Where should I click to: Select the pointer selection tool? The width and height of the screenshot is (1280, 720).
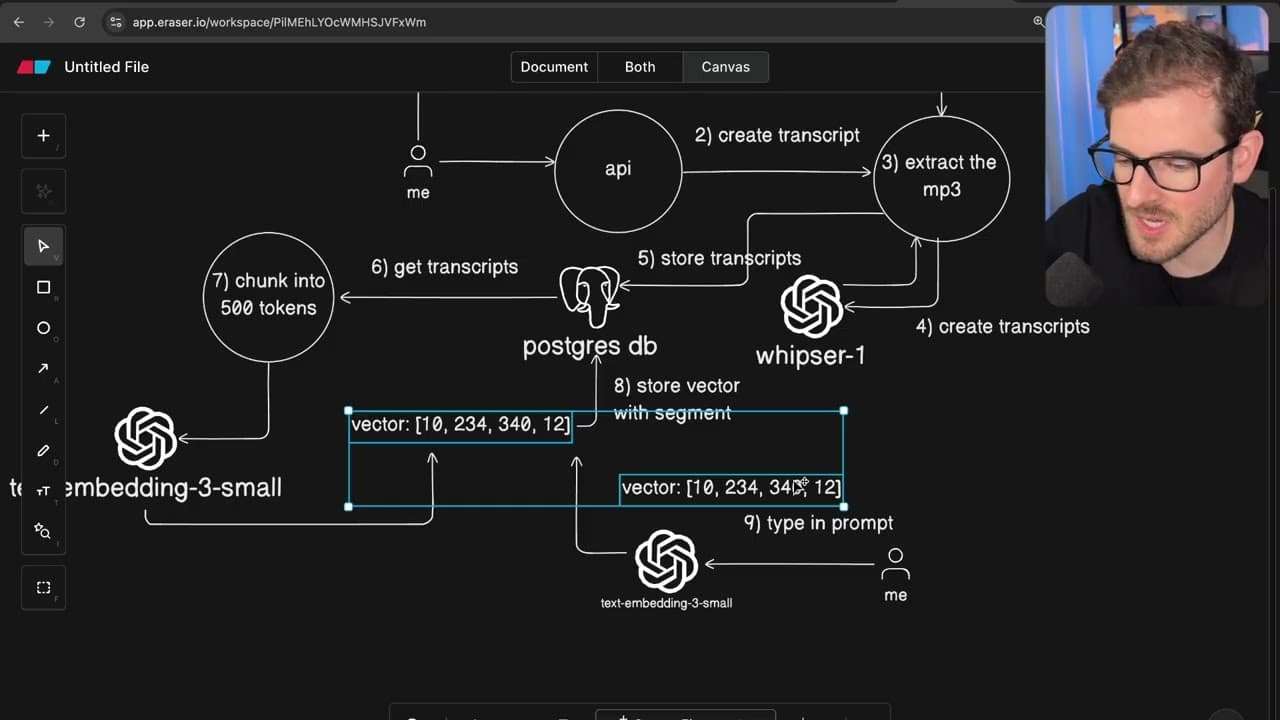tap(43, 246)
